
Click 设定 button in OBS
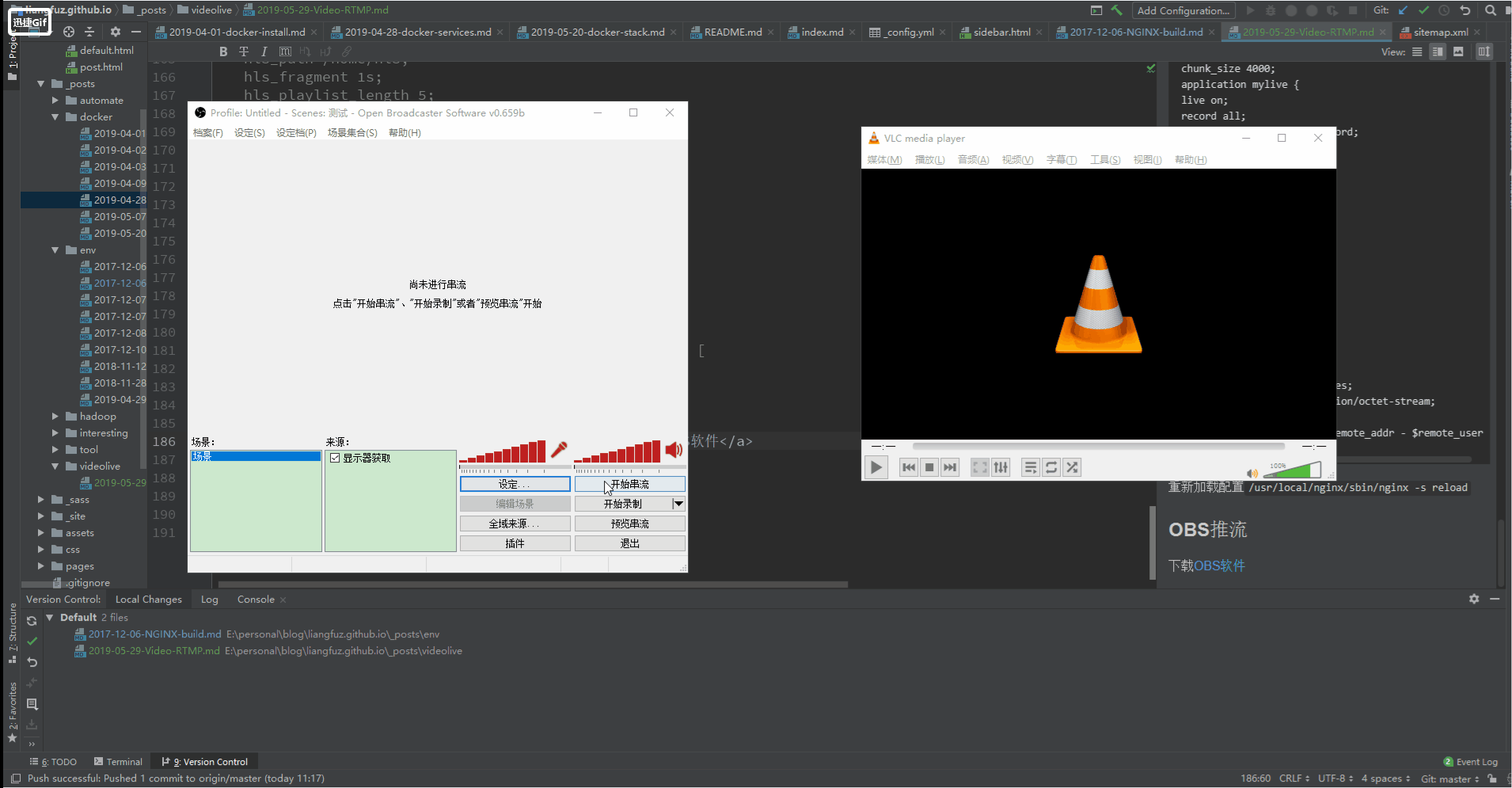[x=515, y=484]
